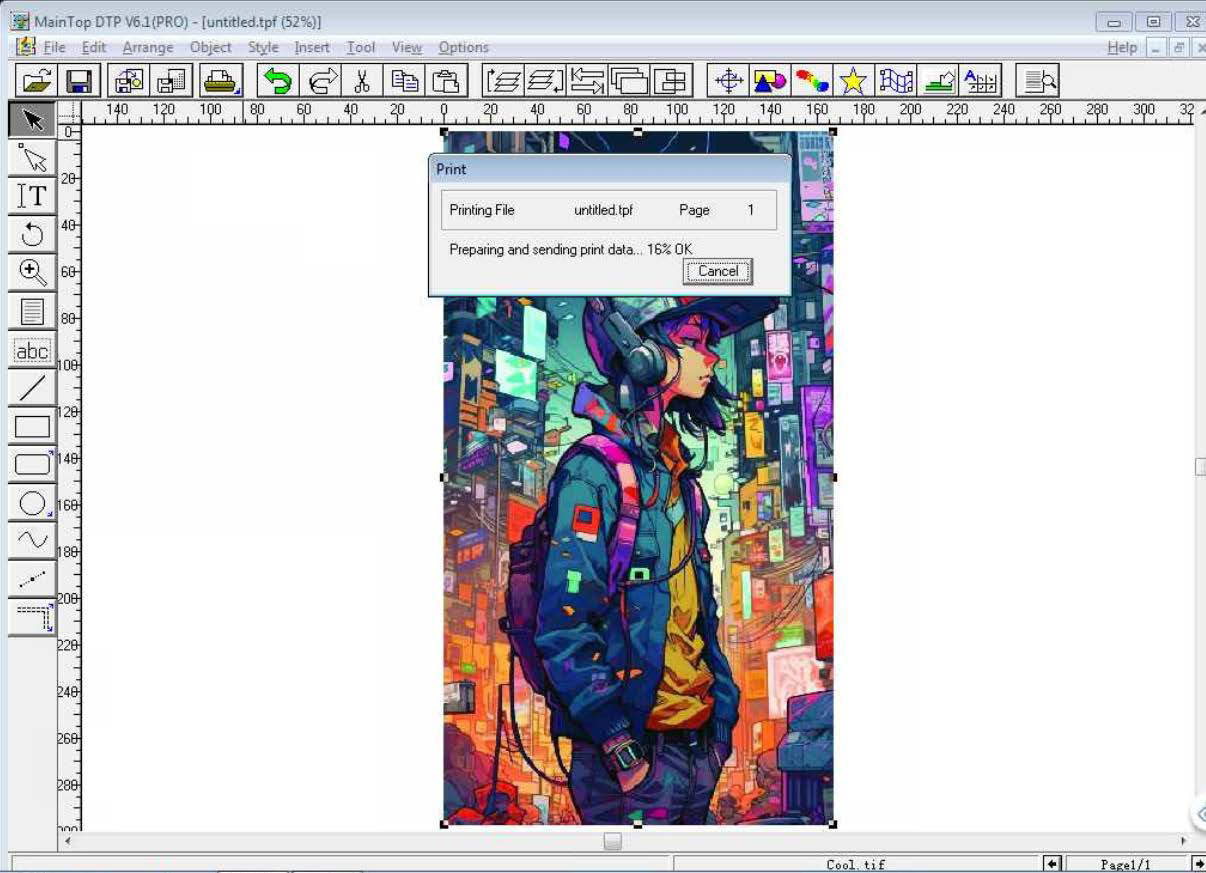Click the vertical scrollbar thumb on right edge
The height and width of the screenshot is (873, 1206).
1200,467
